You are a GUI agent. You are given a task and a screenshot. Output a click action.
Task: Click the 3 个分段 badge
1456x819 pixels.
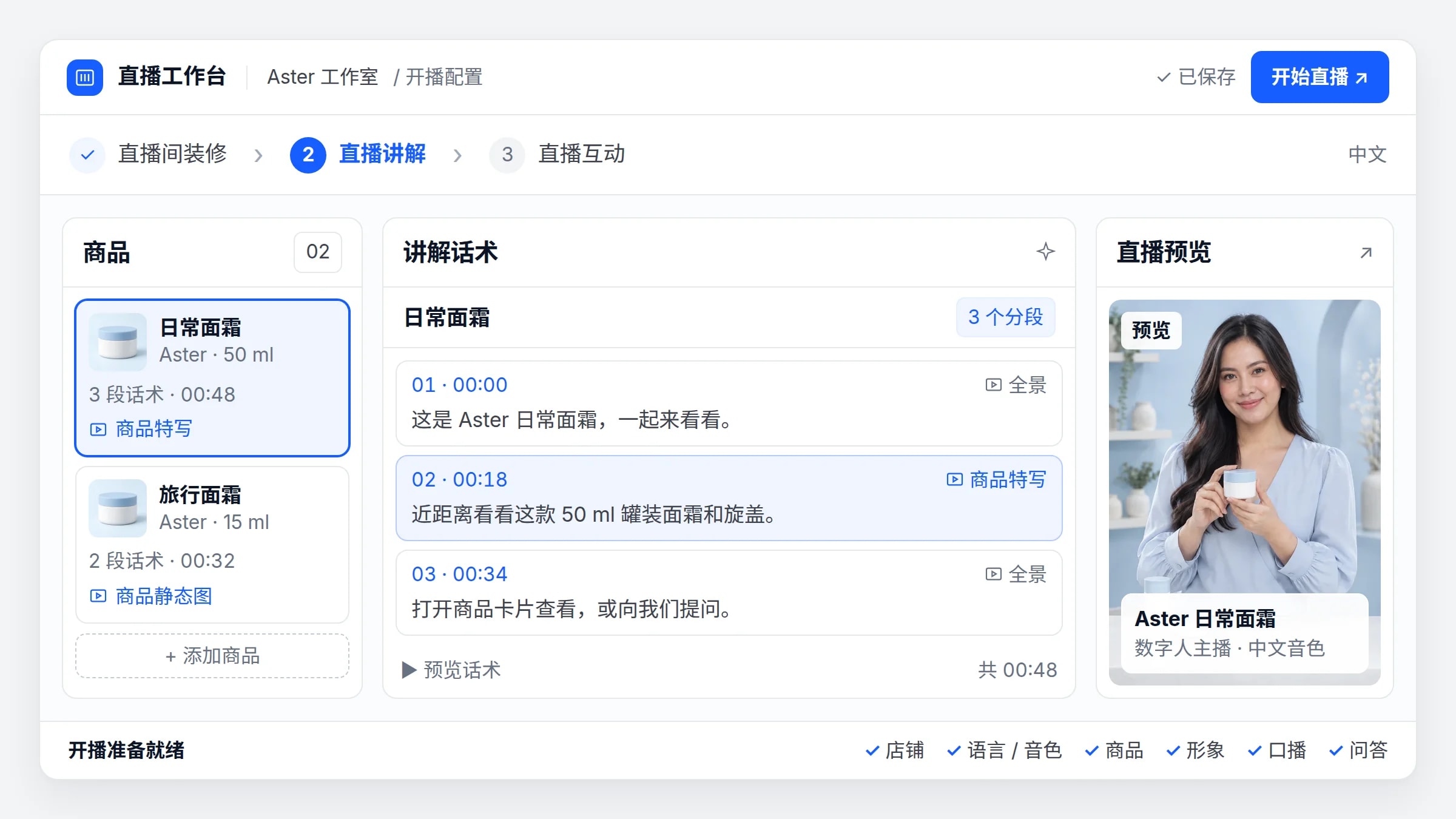click(x=1005, y=317)
